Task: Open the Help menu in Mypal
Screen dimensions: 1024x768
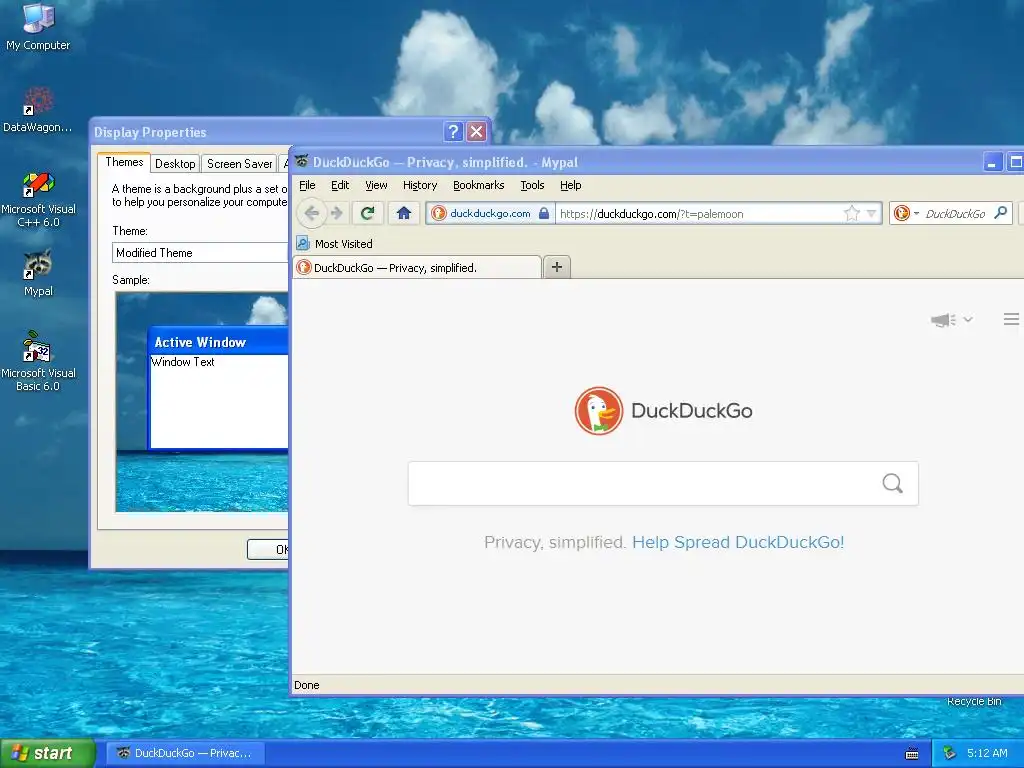Action: pyautogui.click(x=571, y=185)
